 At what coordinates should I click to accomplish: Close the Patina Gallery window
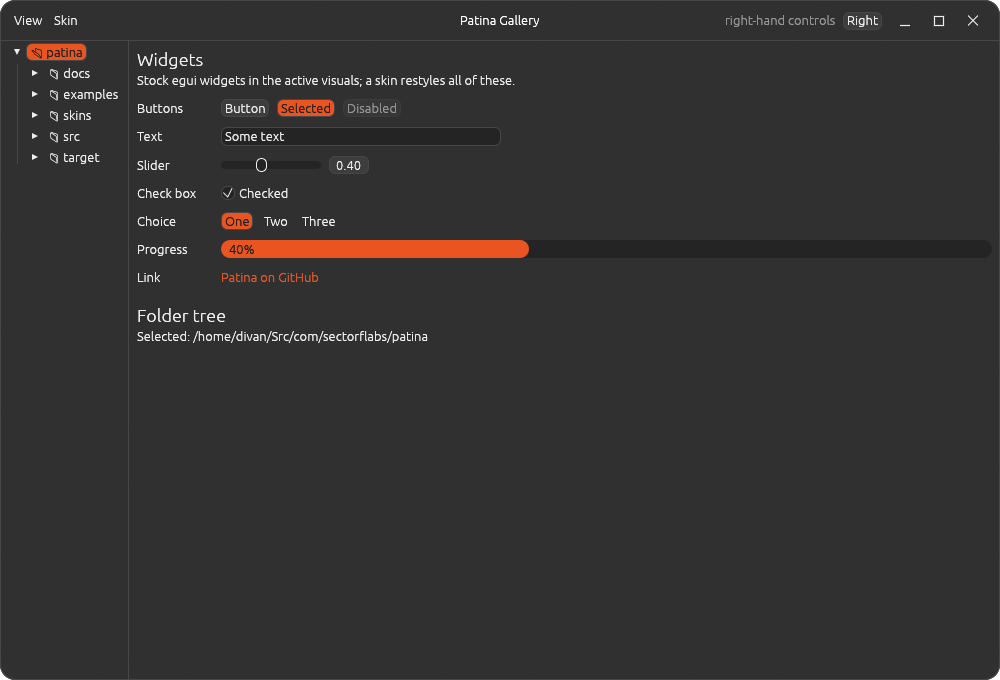(973, 21)
